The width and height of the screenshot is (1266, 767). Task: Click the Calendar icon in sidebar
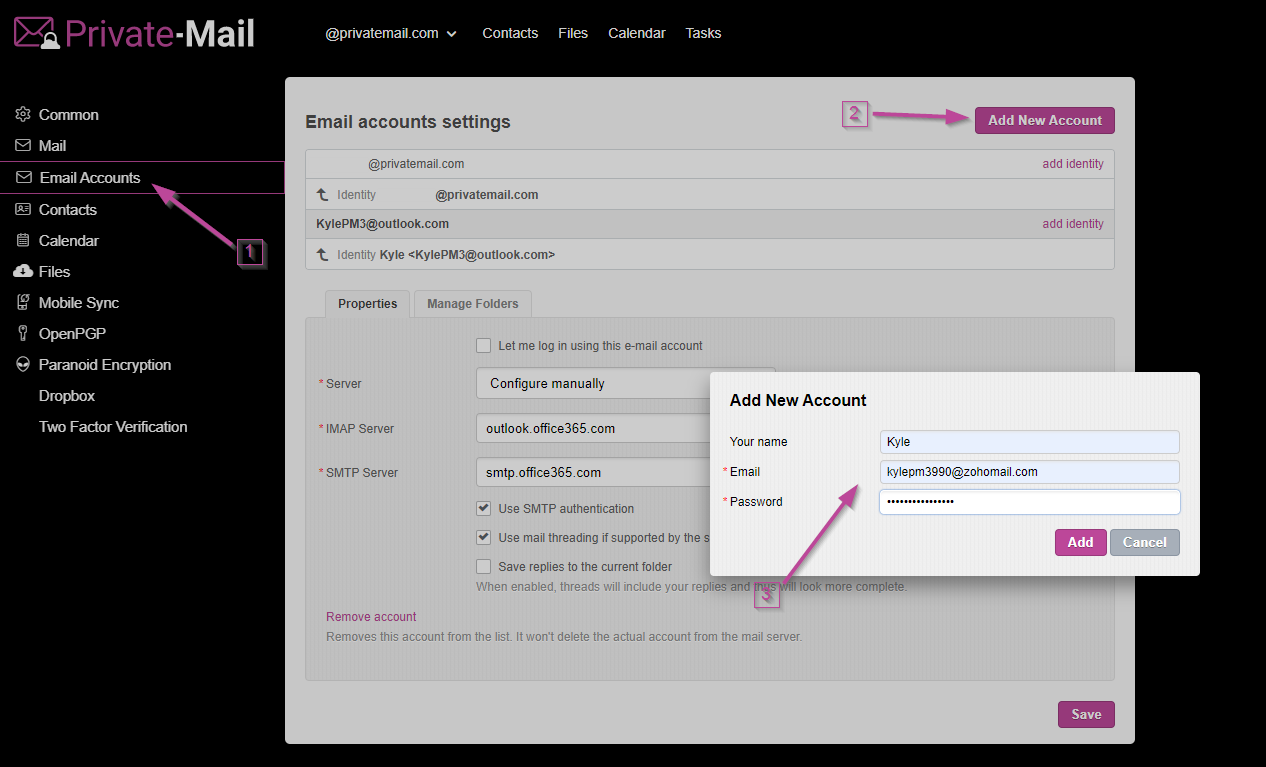coord(23,241)
